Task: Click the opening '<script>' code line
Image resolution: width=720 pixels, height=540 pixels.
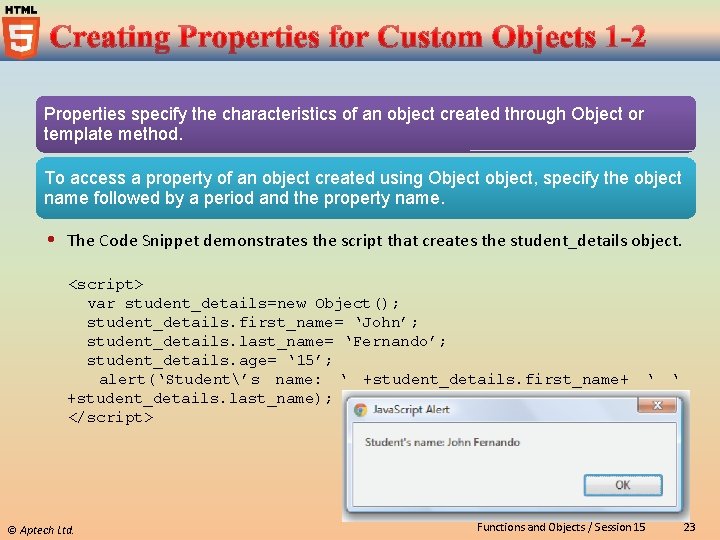Action: pyautogui.click(x=106, y=285)
